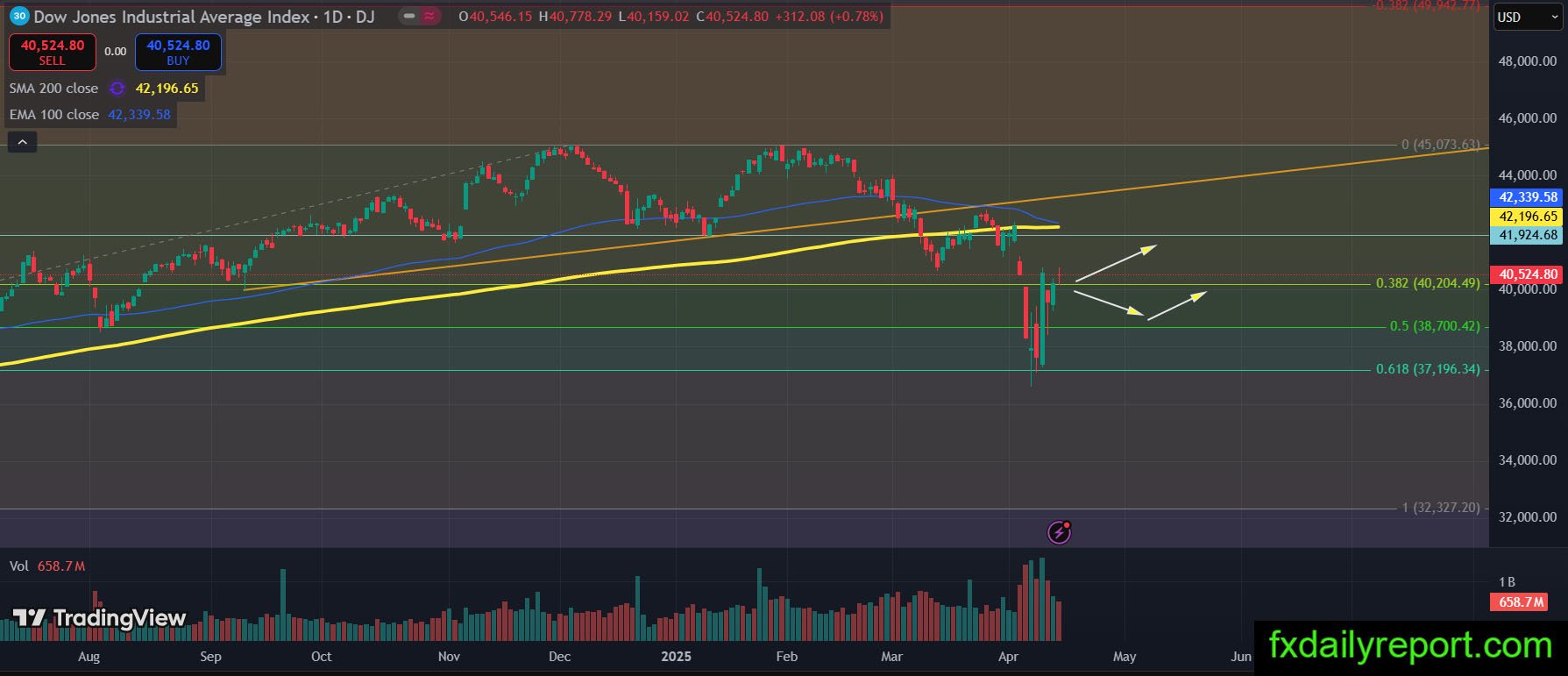Click the 1B volume scale label
1568x676 pixels.
[1507, 582]
